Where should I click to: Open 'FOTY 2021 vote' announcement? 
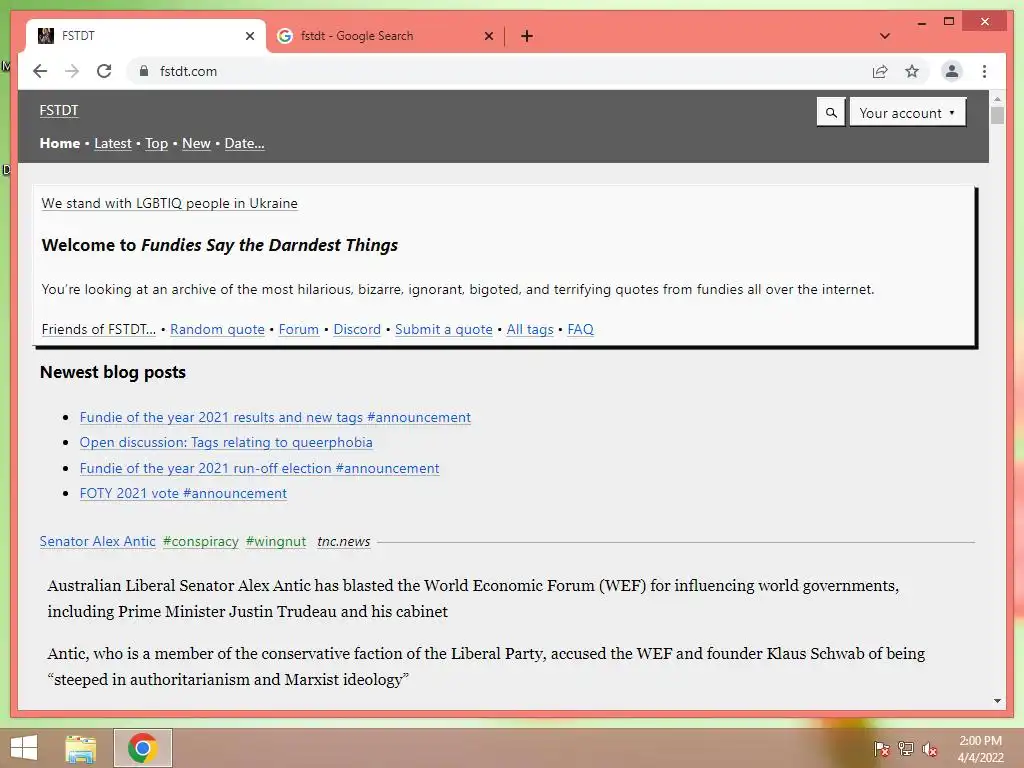(x=183, y=493)
